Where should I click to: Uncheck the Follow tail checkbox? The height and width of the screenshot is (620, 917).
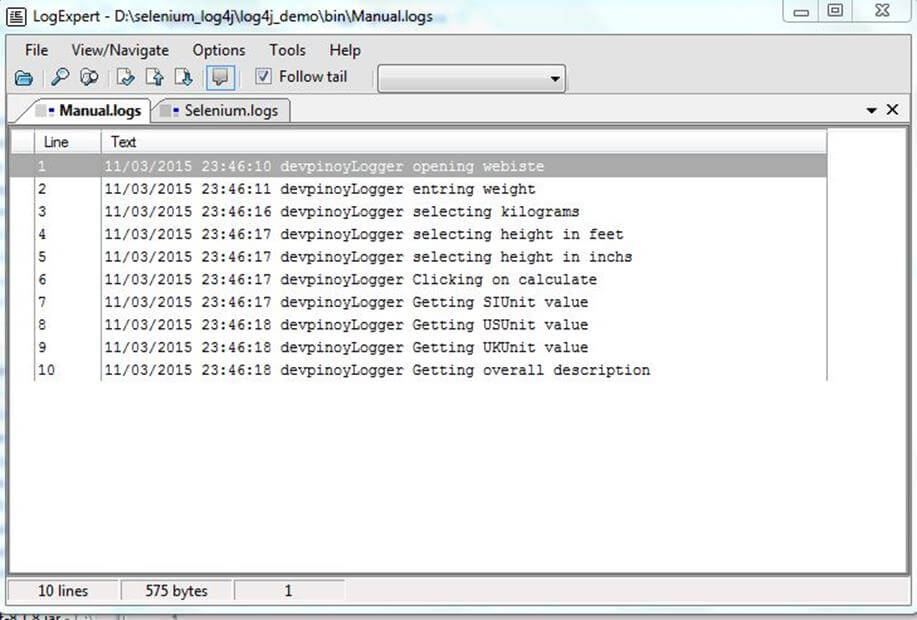pyautogui.click(x=263, y=77)
